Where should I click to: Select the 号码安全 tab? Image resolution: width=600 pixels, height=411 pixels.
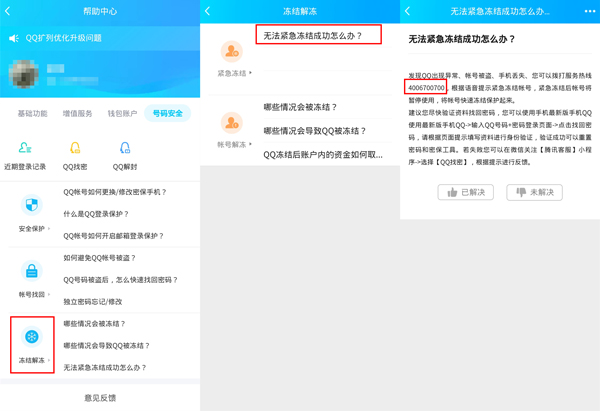pos(168,114)
